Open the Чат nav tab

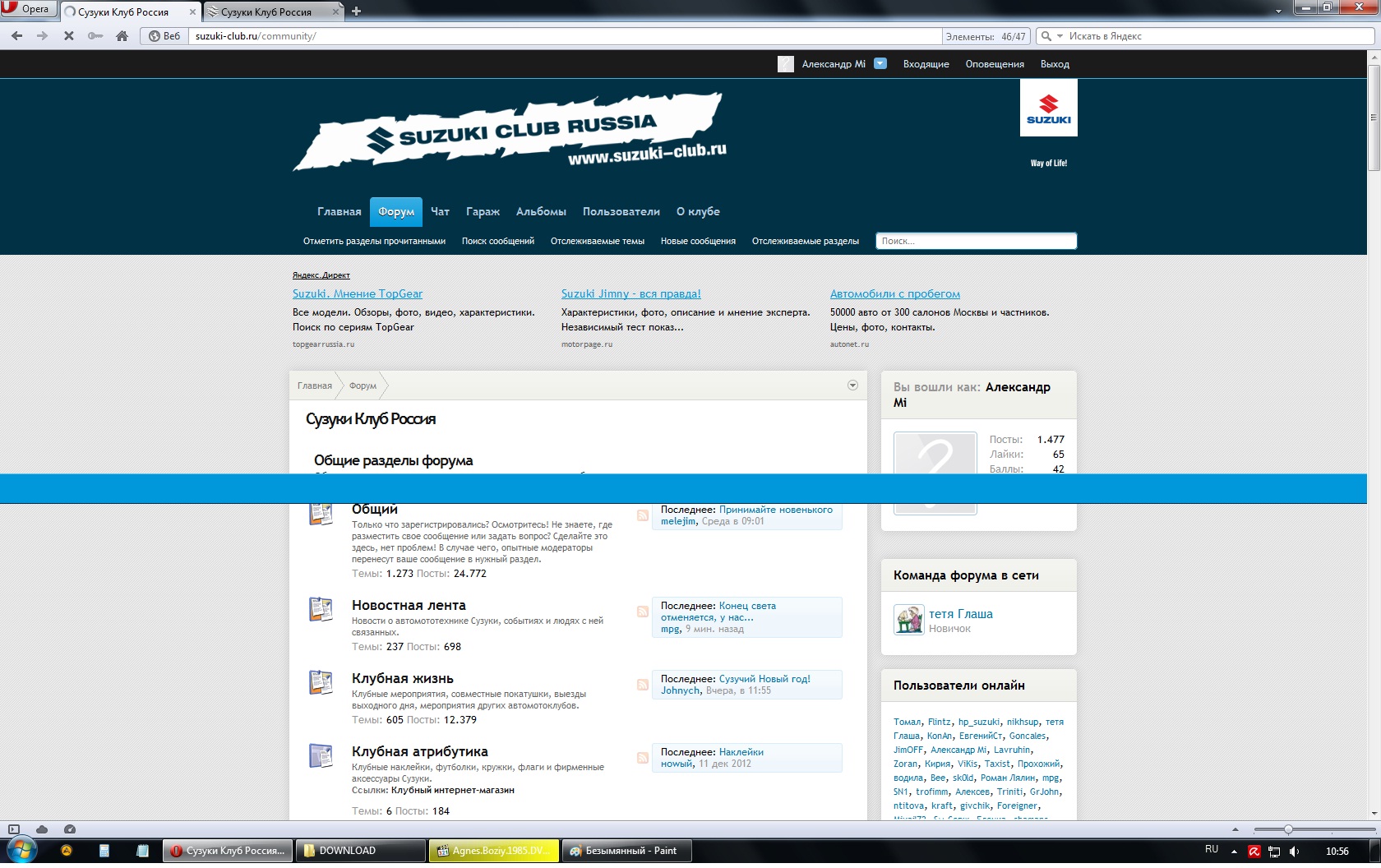tap(440, 212)
